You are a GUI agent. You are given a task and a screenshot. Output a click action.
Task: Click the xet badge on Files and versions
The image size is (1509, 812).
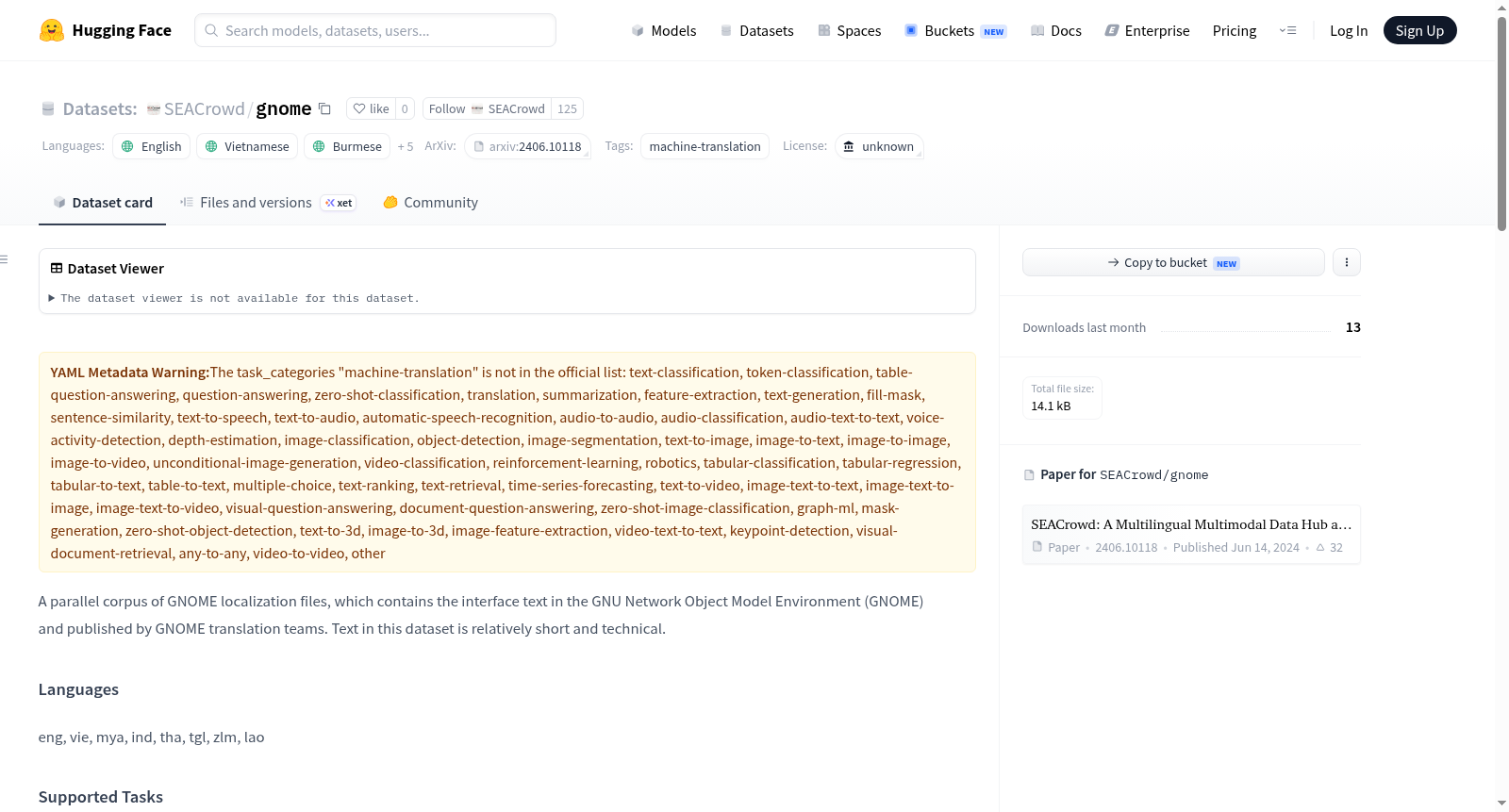[339, 203]
